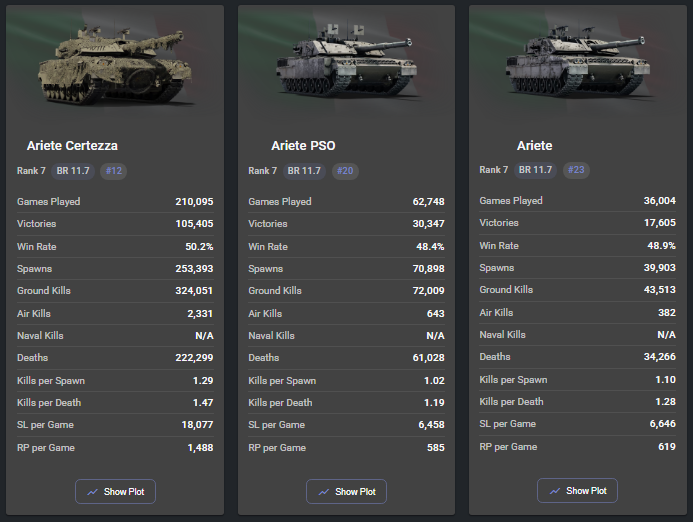The image size is (693, 522).
Task: Click the Rank 7 label on Ariete Certezza
Action: pos(32,171)
